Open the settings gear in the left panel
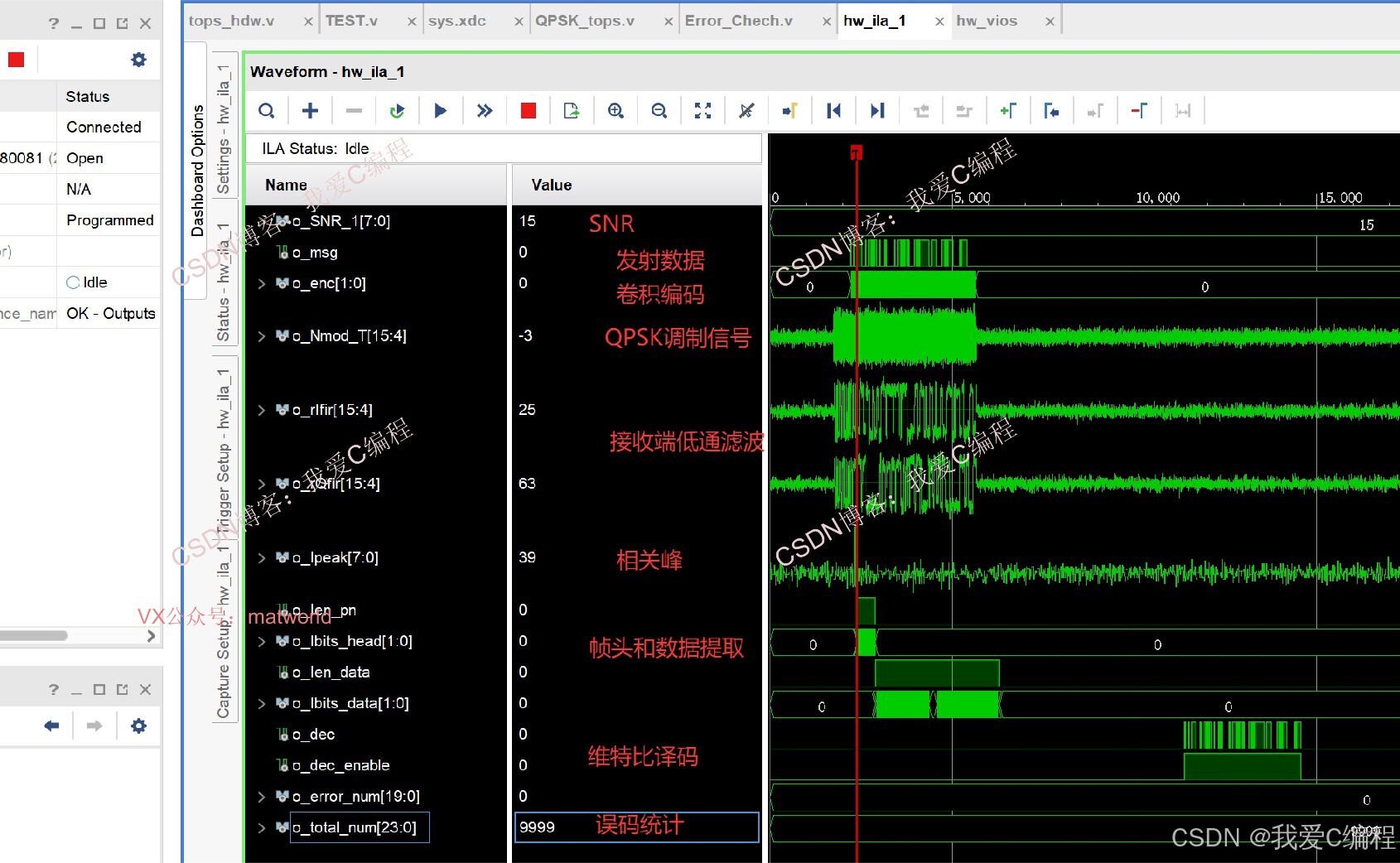 [x=138, y=59]
